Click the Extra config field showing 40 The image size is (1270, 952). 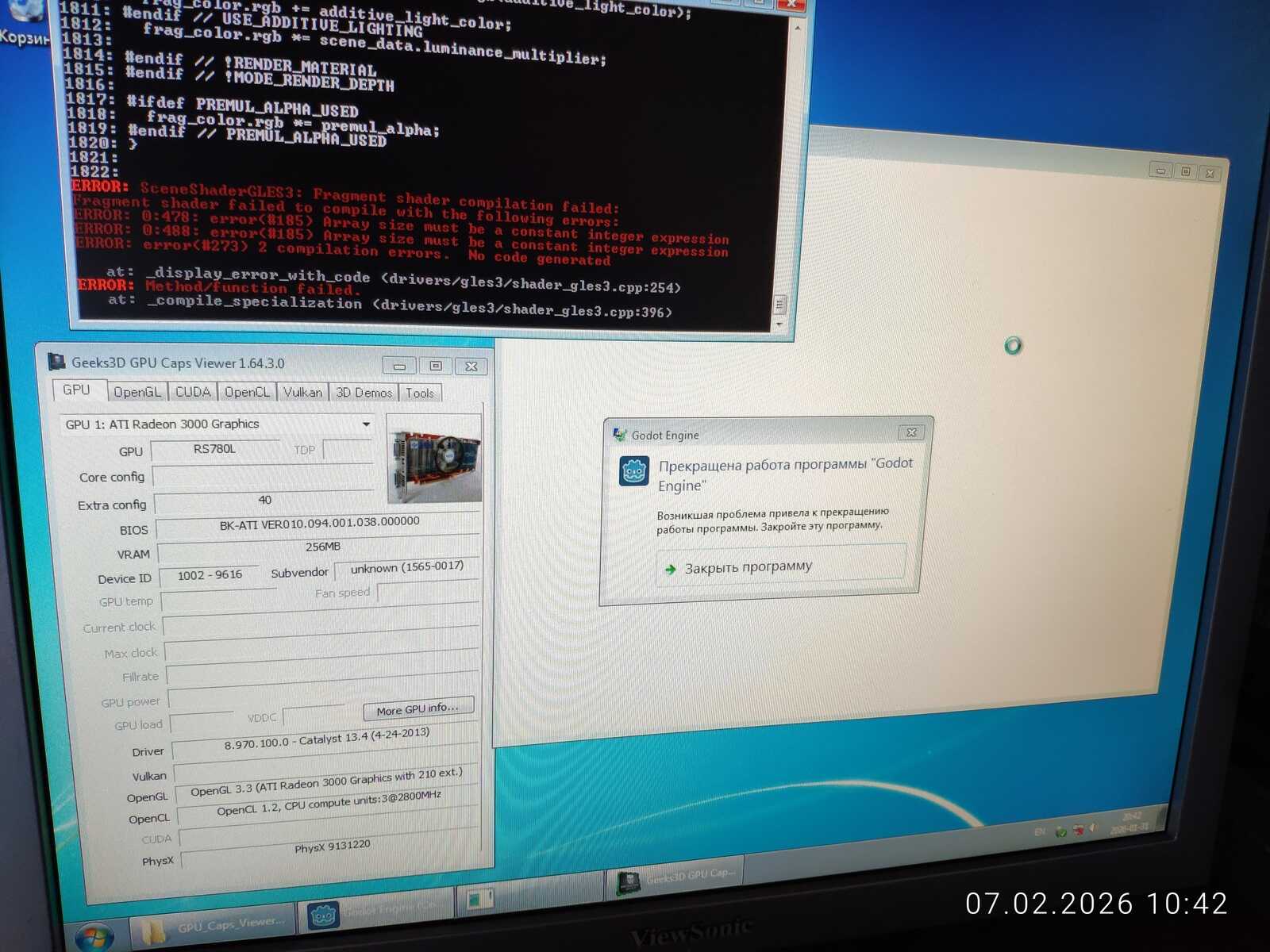coord(264,501)
